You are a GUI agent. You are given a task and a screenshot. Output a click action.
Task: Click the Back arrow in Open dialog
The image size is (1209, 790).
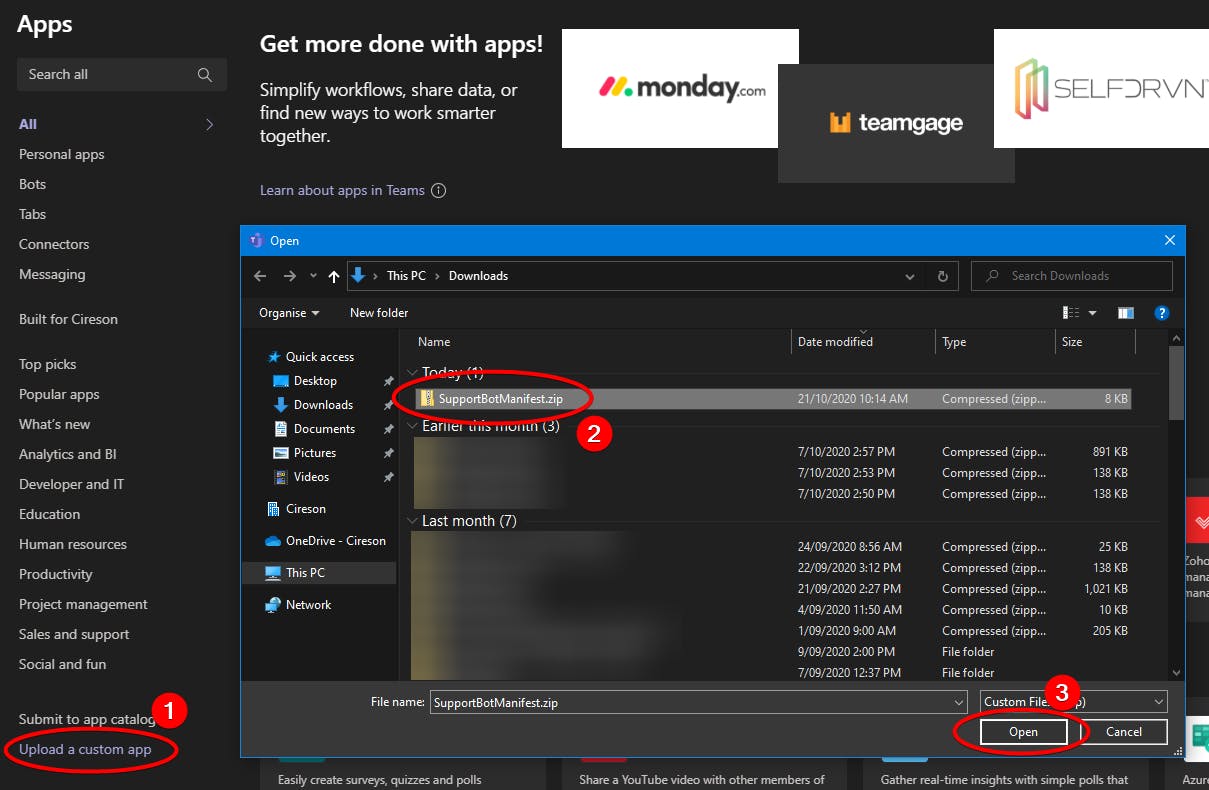click(260, 276)
